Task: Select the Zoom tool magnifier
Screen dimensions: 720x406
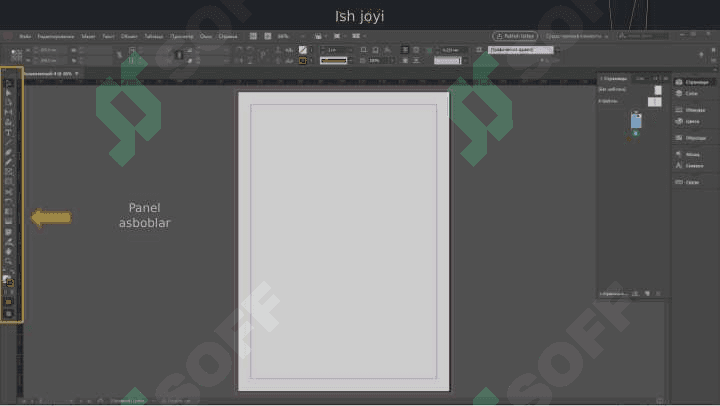Action: (x=9, y=260)
